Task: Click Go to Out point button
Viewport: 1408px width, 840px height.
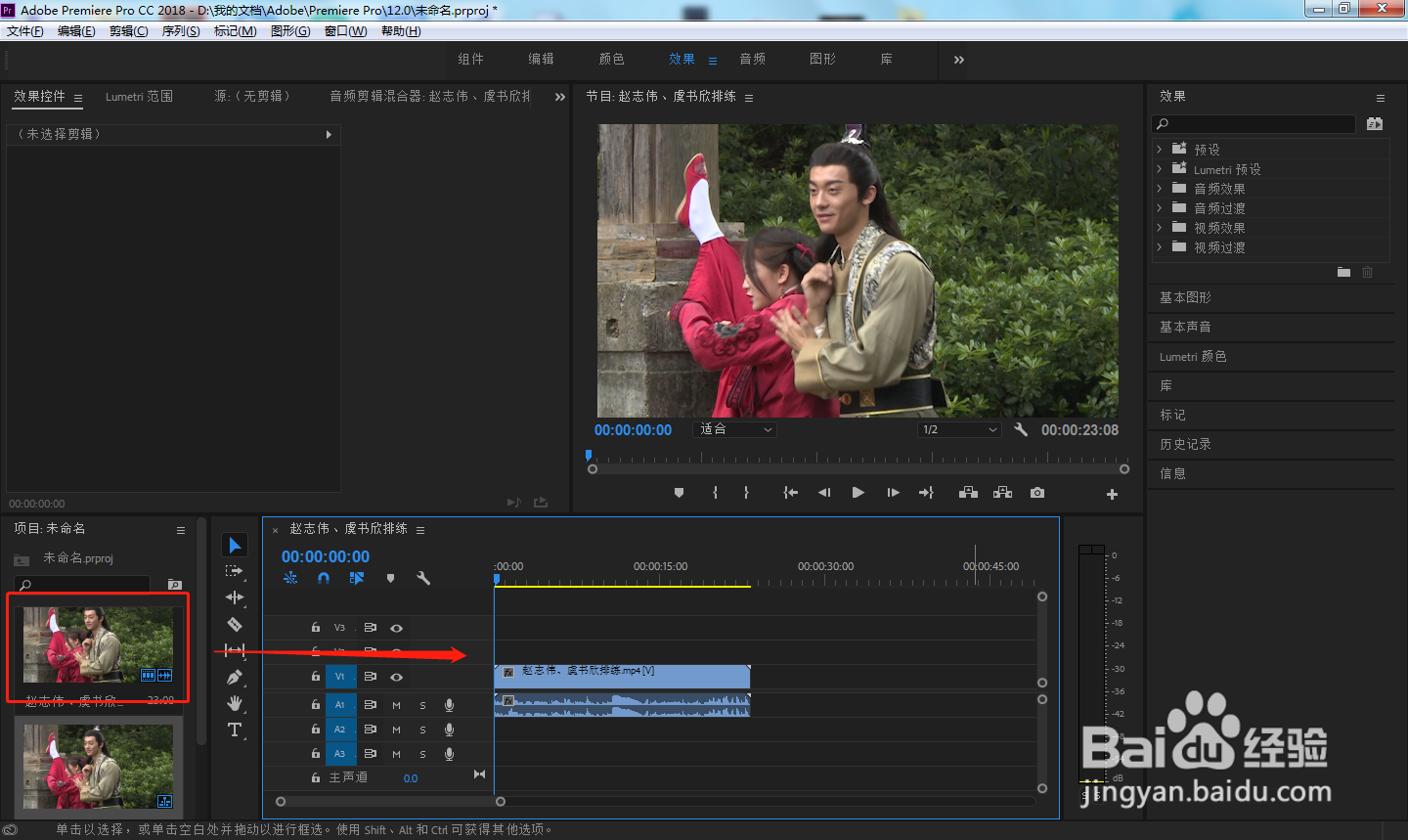Action: [x=926, y=493]
